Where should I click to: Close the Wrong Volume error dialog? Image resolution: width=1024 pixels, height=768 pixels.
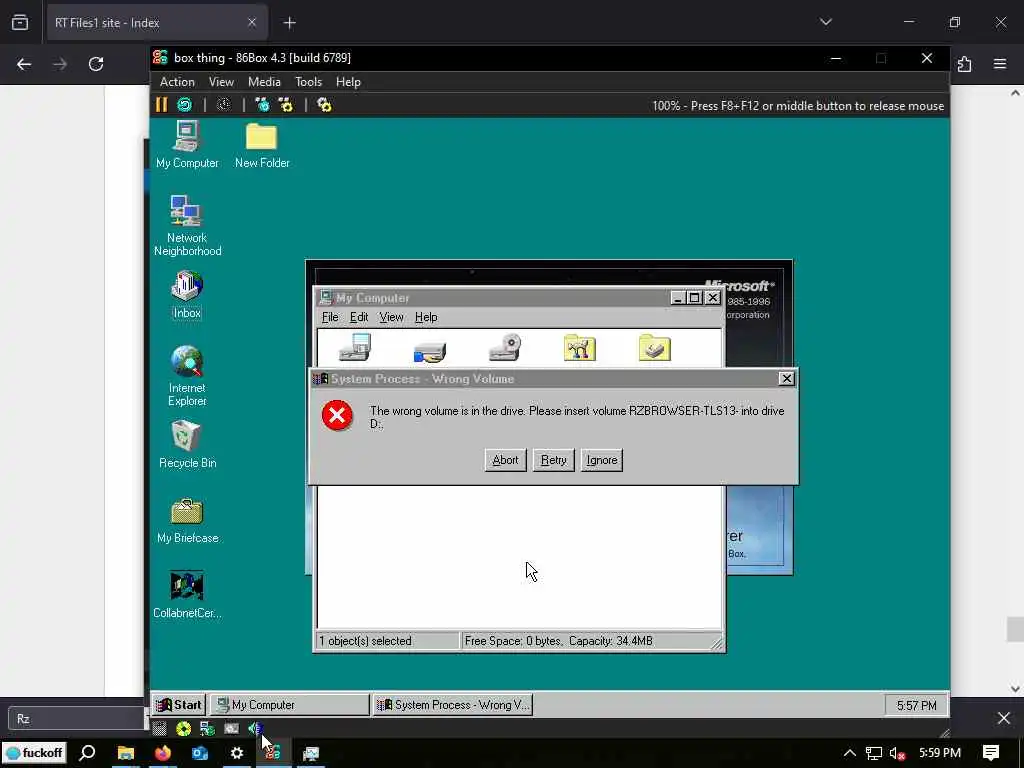click(x=786, y=378)
